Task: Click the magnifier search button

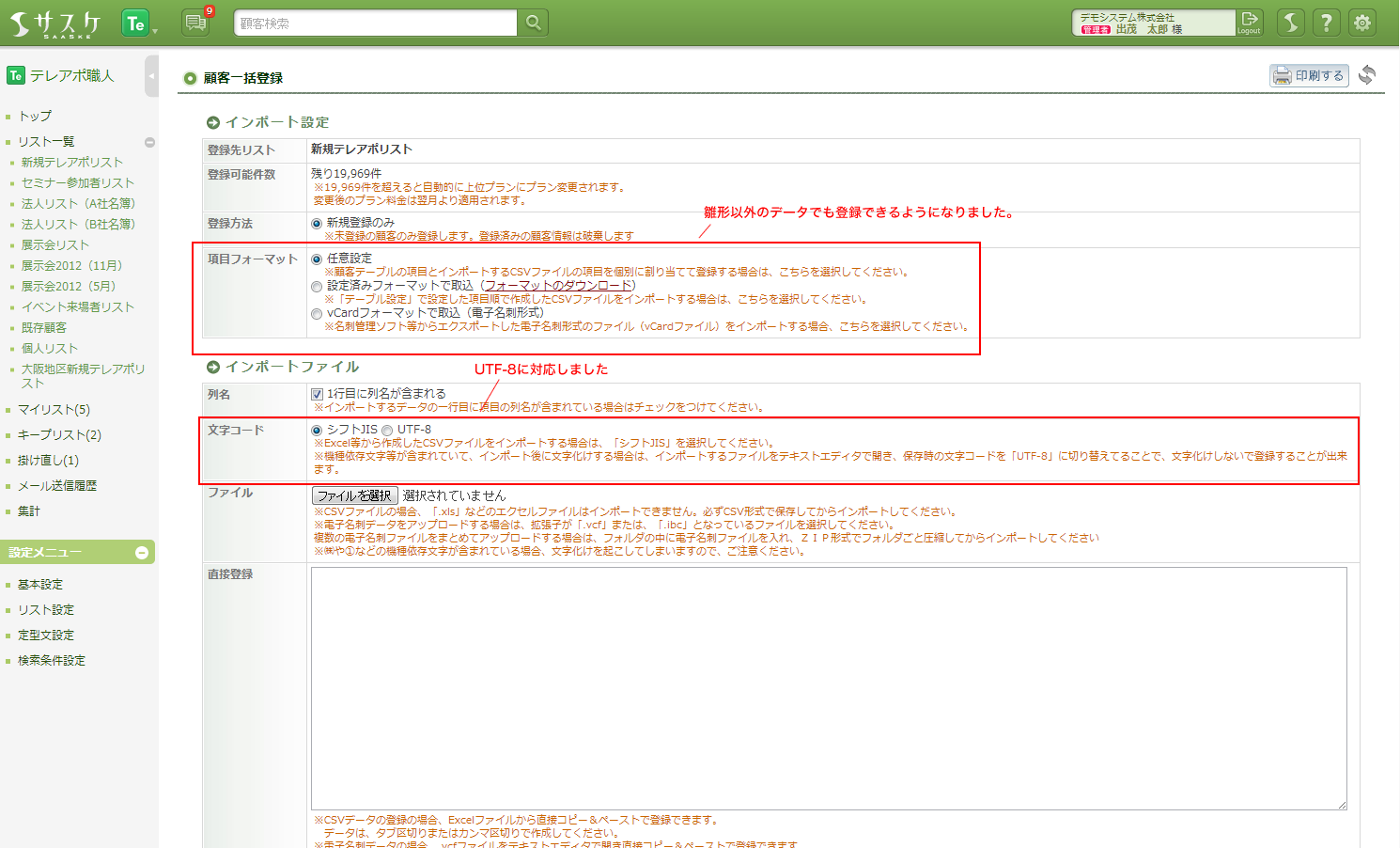Action: tap(533, 23)
